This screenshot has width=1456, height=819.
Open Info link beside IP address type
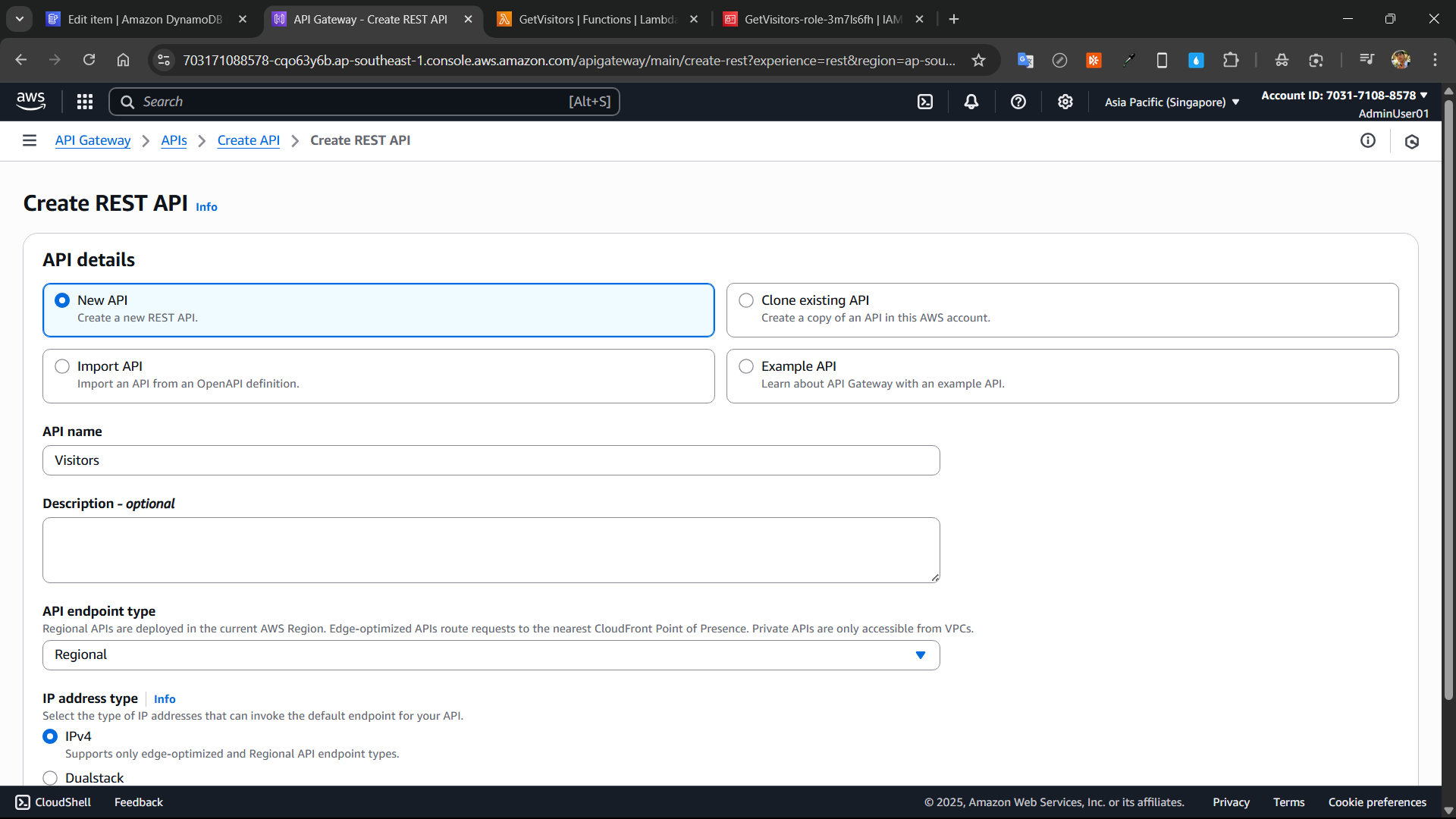165,699
